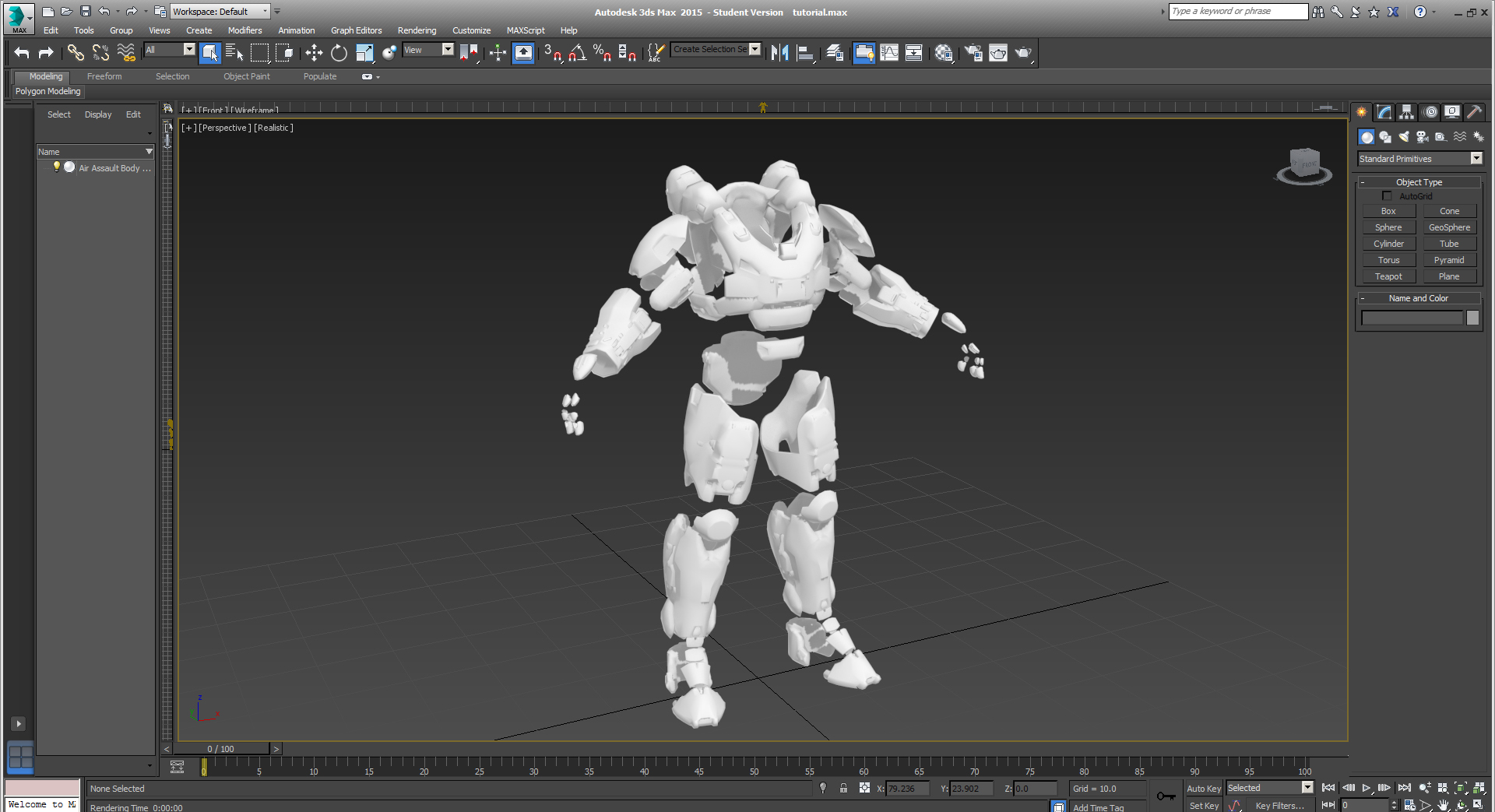This screenshot has height=812, width=1495.
Task: Activate the Select and Rotate tool
Action: coord(339,53)
